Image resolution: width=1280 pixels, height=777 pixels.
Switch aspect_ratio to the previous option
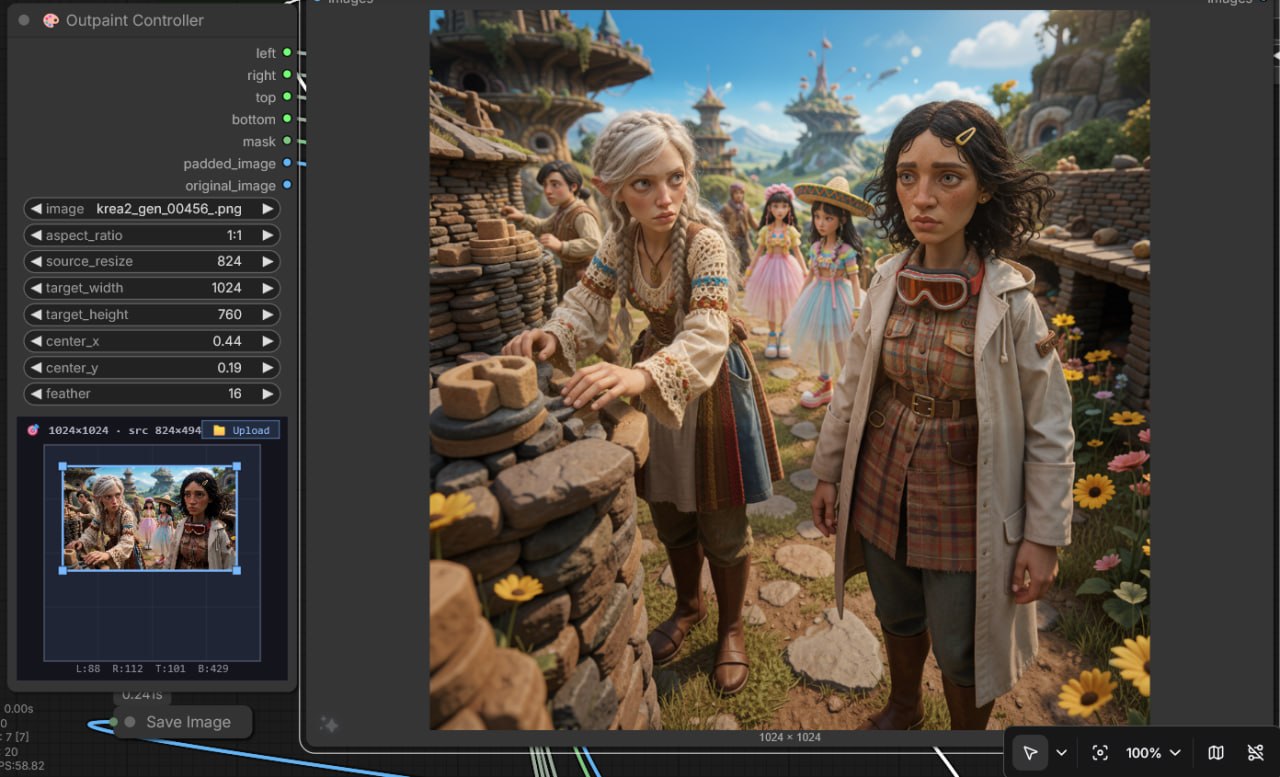(36, 235)
